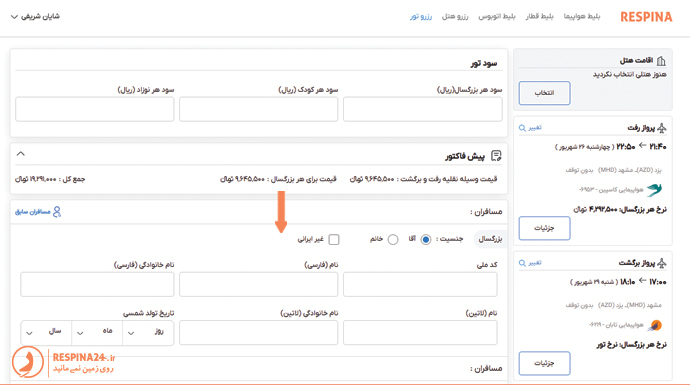The image size is (690, 385).
Task: Click the airplane icon next to پرواز رفت
Action: click(661, 128)
